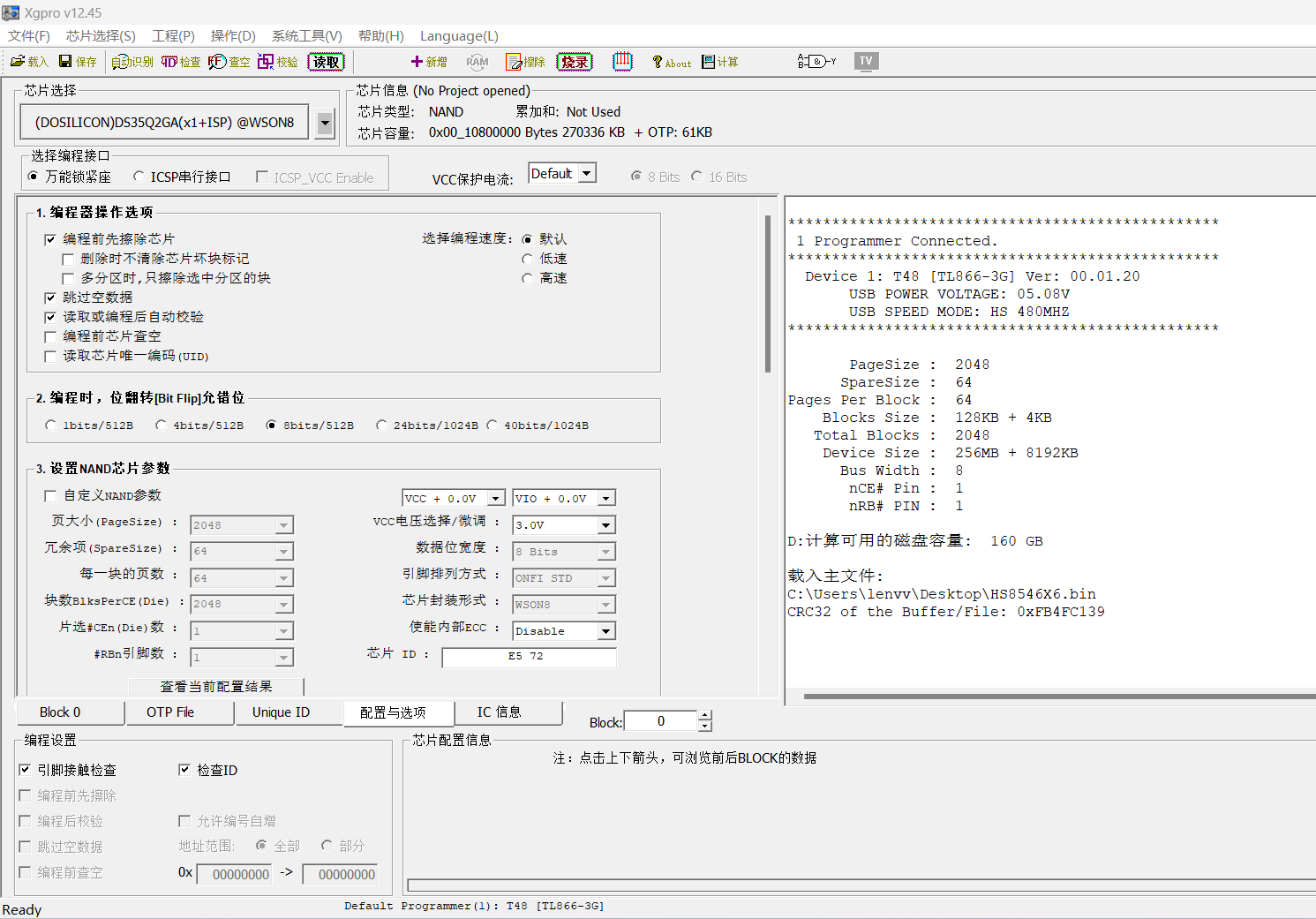Click the TV toolbar icon
Viewport: 1316px width, 919px height.
[x=866, y=61]
